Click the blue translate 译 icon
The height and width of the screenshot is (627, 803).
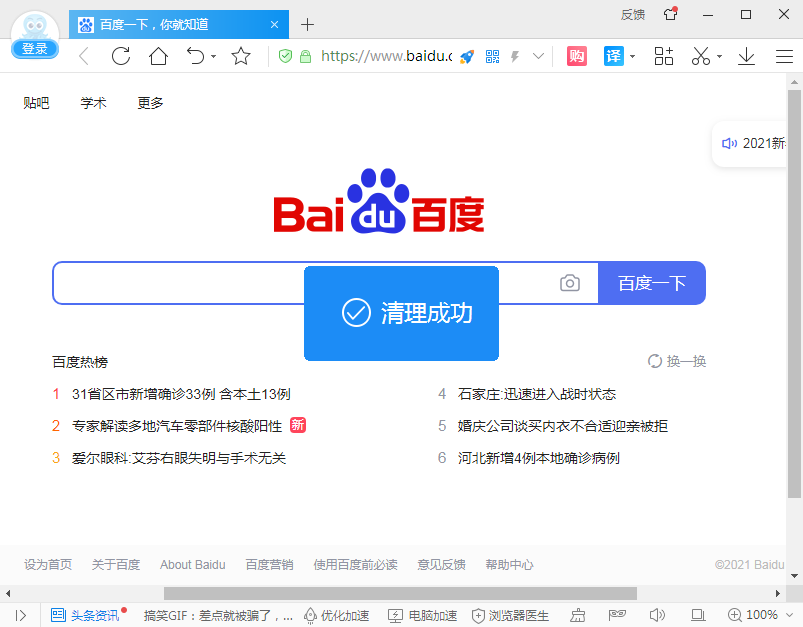point(614,56)
